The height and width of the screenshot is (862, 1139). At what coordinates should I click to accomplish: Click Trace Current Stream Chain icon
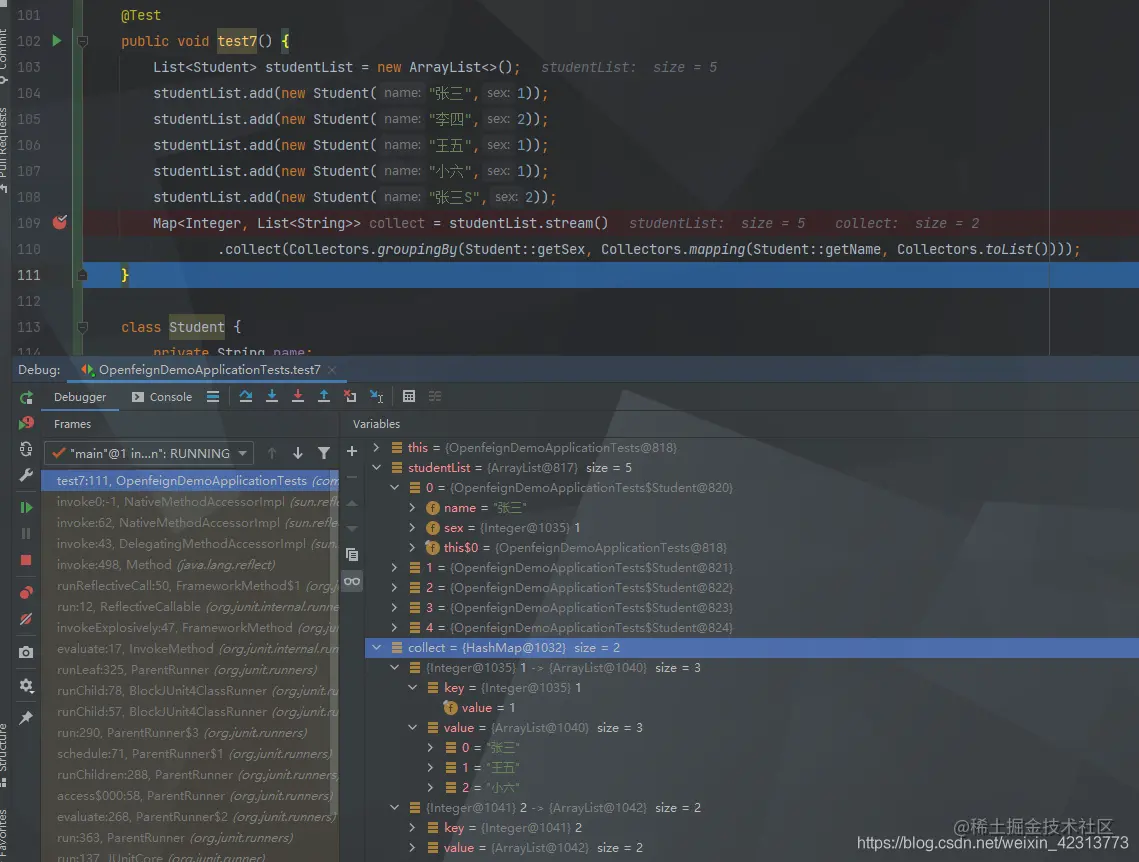coord(435,397)
